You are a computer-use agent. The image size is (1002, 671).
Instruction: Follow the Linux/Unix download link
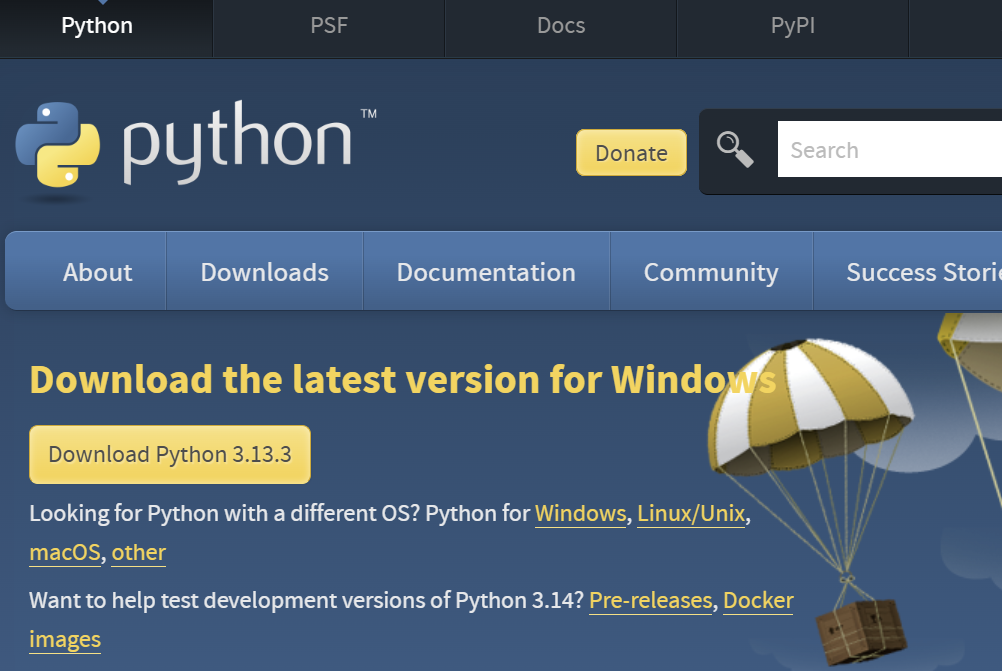691,514
